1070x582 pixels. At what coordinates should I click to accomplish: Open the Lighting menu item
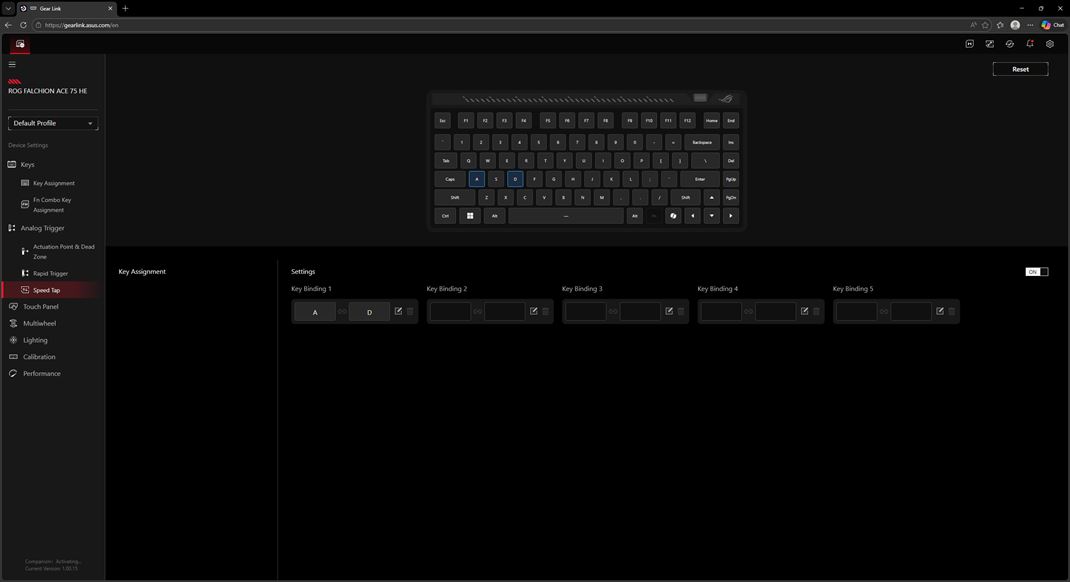[35, 340]
